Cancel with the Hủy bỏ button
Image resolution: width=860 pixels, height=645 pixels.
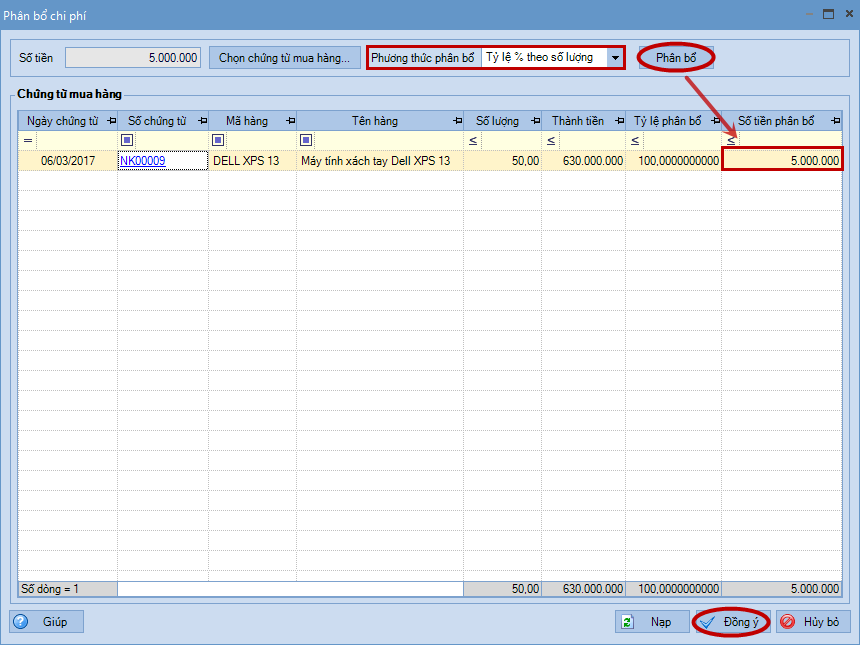pos(813,622)
